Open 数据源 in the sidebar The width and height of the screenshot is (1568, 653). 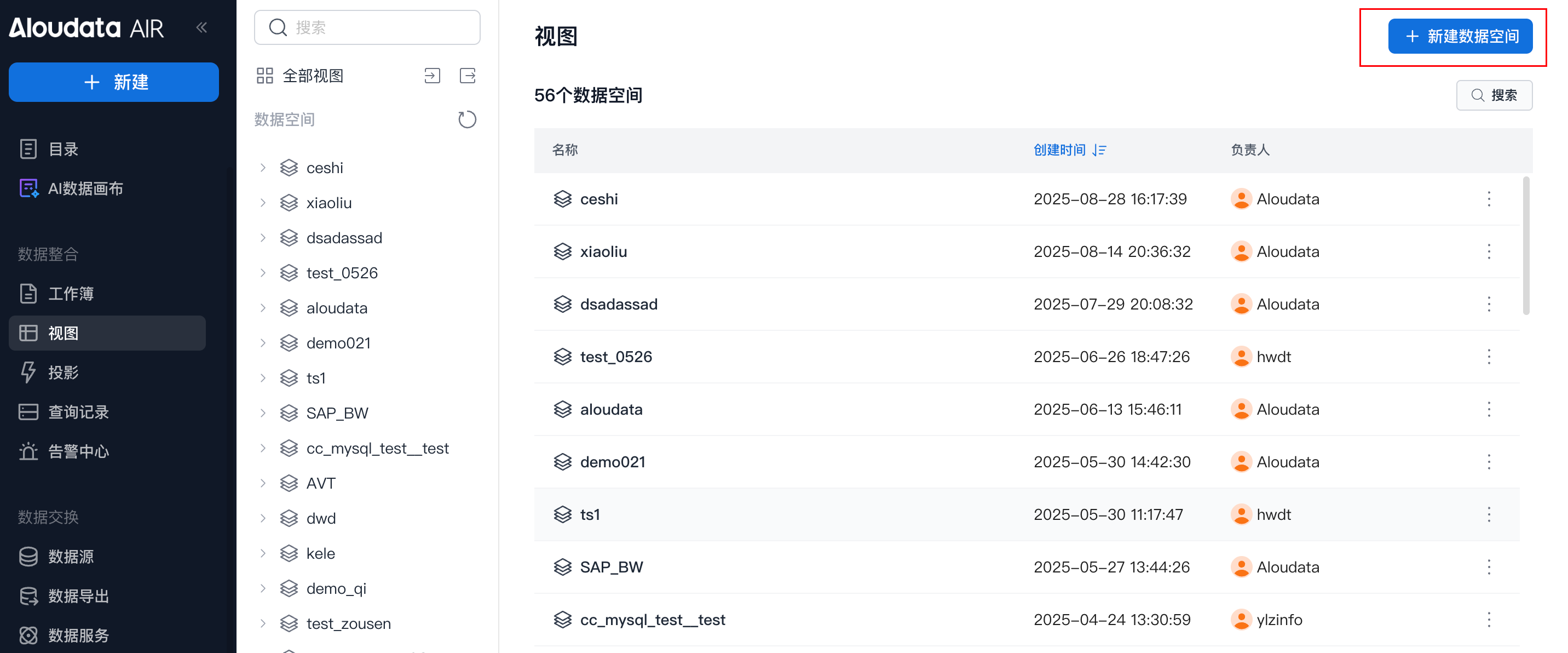tap(71, 556)
